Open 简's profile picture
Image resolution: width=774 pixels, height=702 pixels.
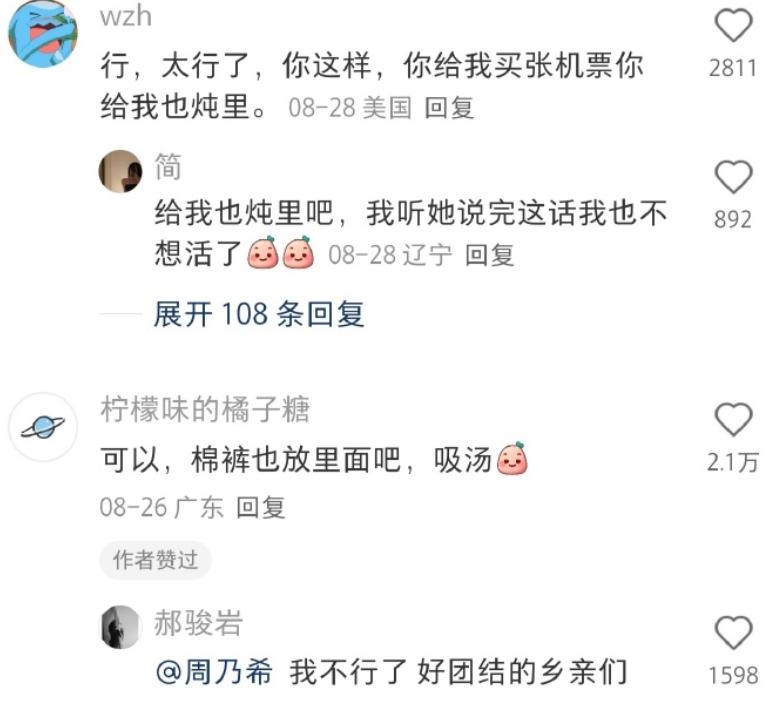click(x=120, y=171)
